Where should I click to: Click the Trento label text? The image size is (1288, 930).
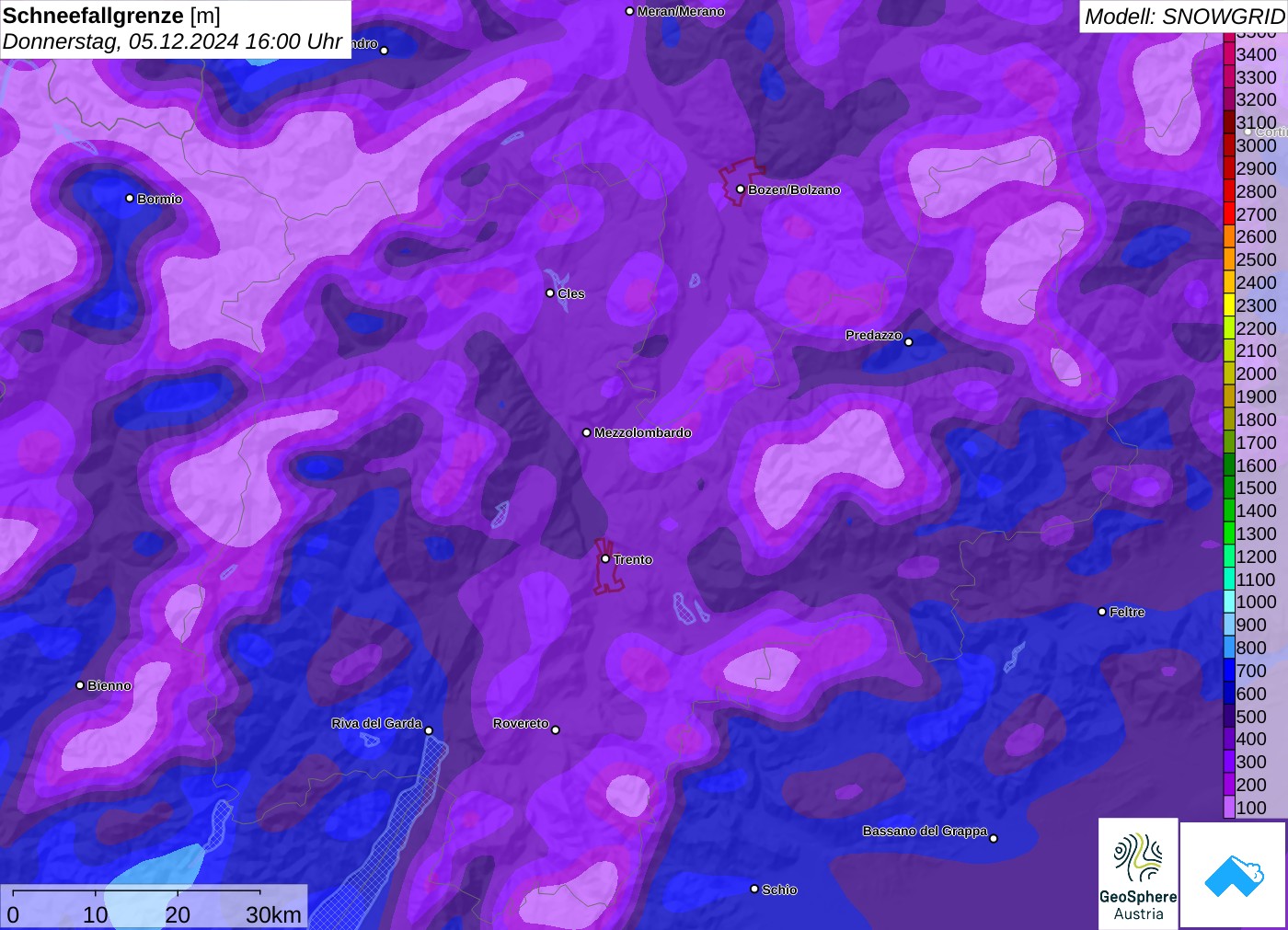click(x=633, y=559)
